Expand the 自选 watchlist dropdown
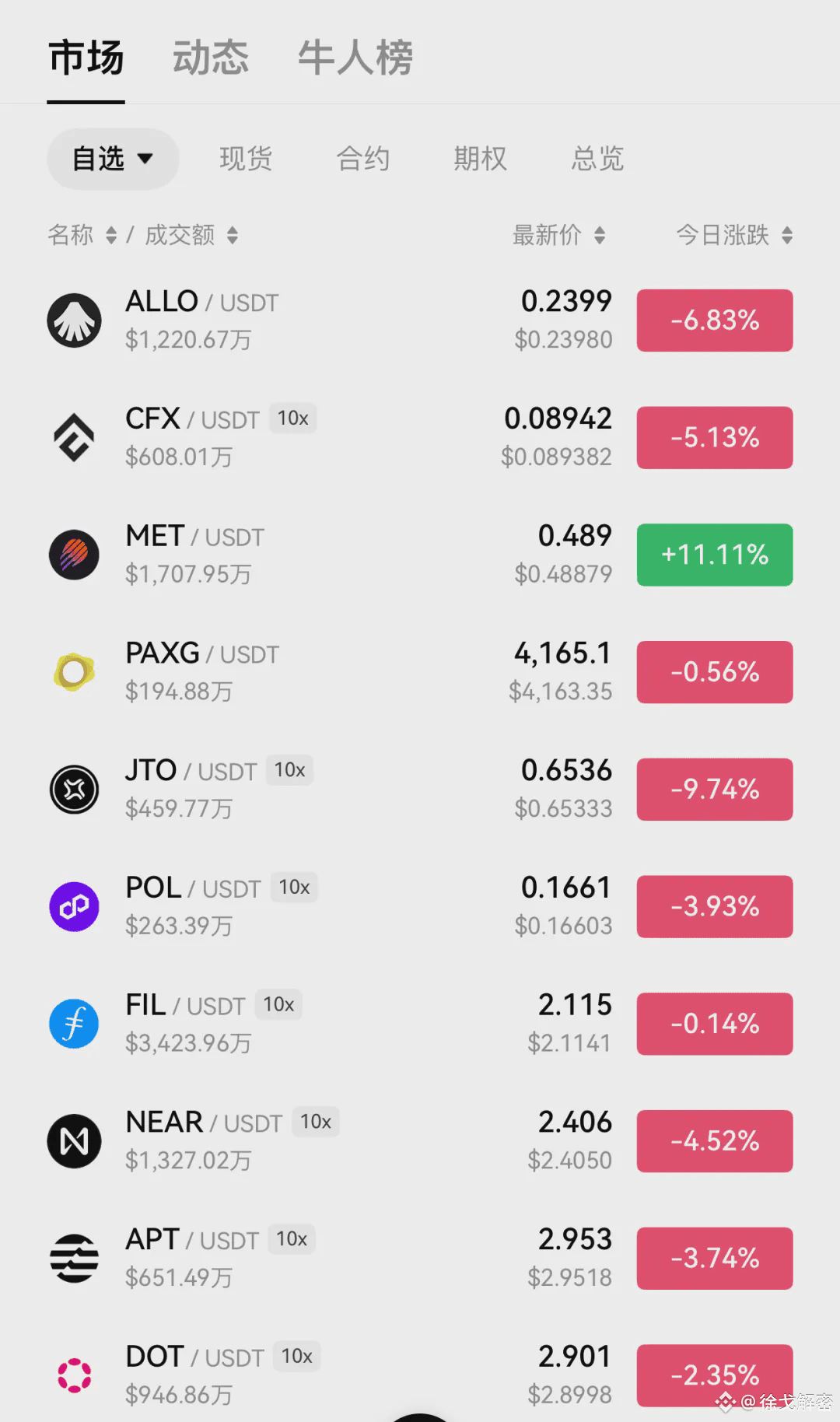The height and width of the screenshot is (1422, 840). point(113,159)
